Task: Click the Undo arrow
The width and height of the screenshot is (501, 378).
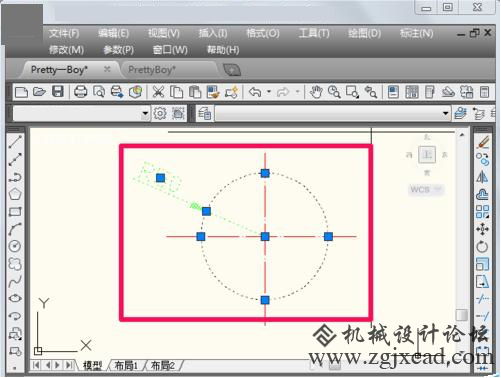Action: pos(255,92)
